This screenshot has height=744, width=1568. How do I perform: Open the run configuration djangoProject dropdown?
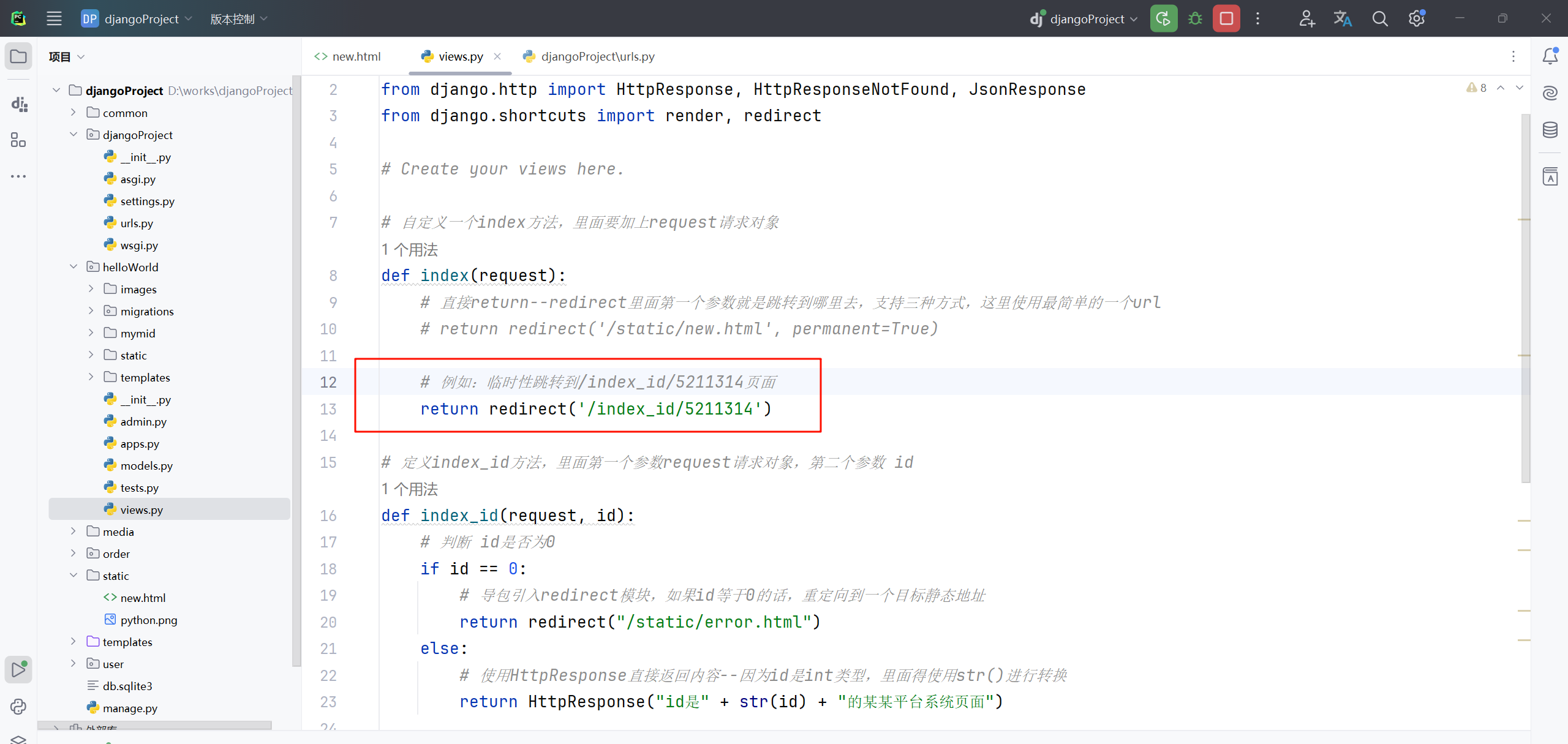(1084, 18)
